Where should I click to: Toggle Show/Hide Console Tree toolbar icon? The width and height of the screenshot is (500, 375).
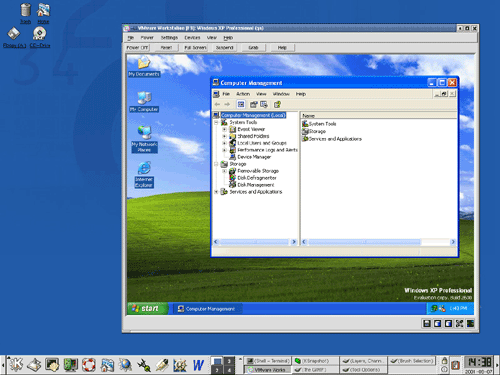tap(241, 104)
